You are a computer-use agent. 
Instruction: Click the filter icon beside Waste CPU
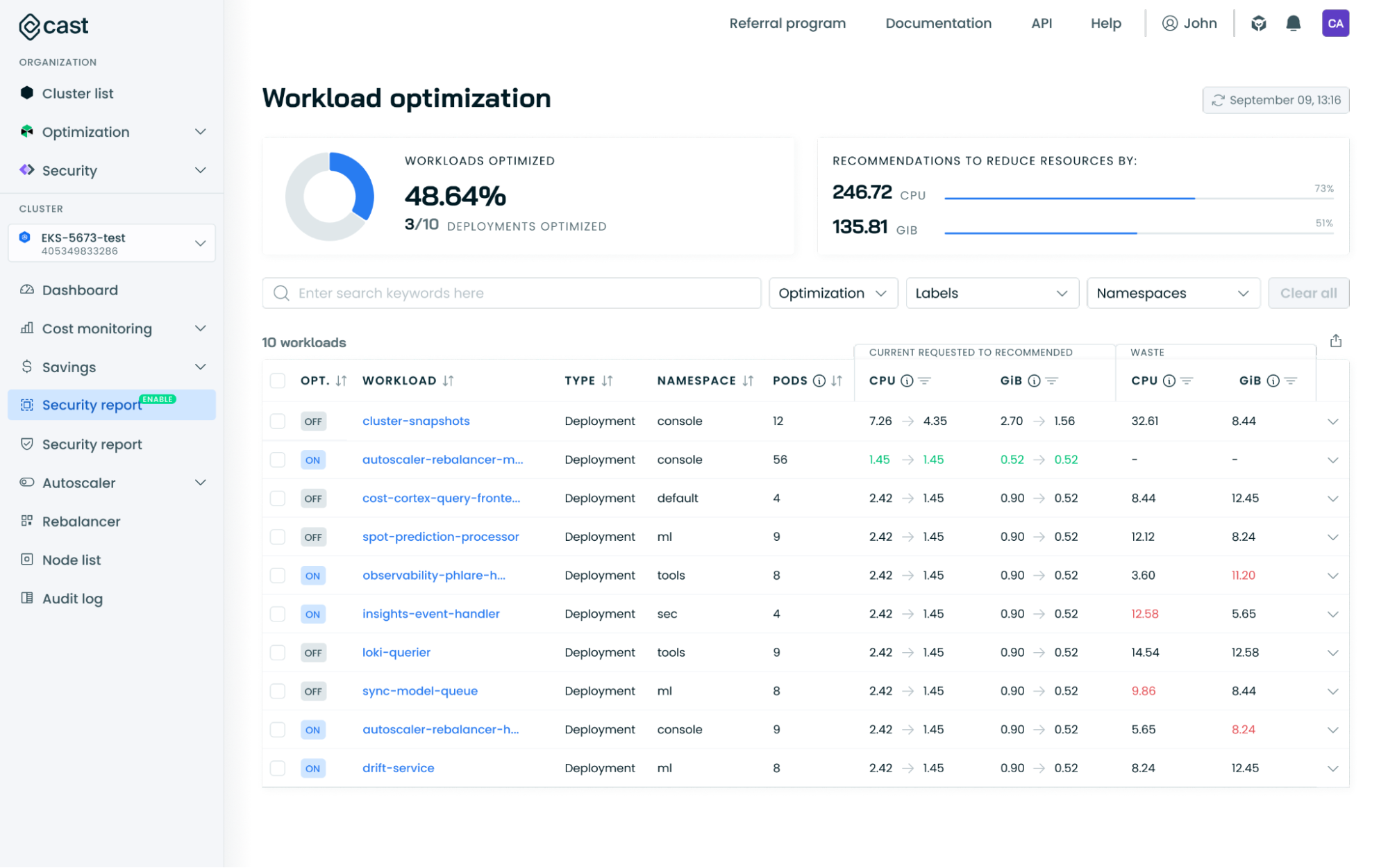(1187, 381)
